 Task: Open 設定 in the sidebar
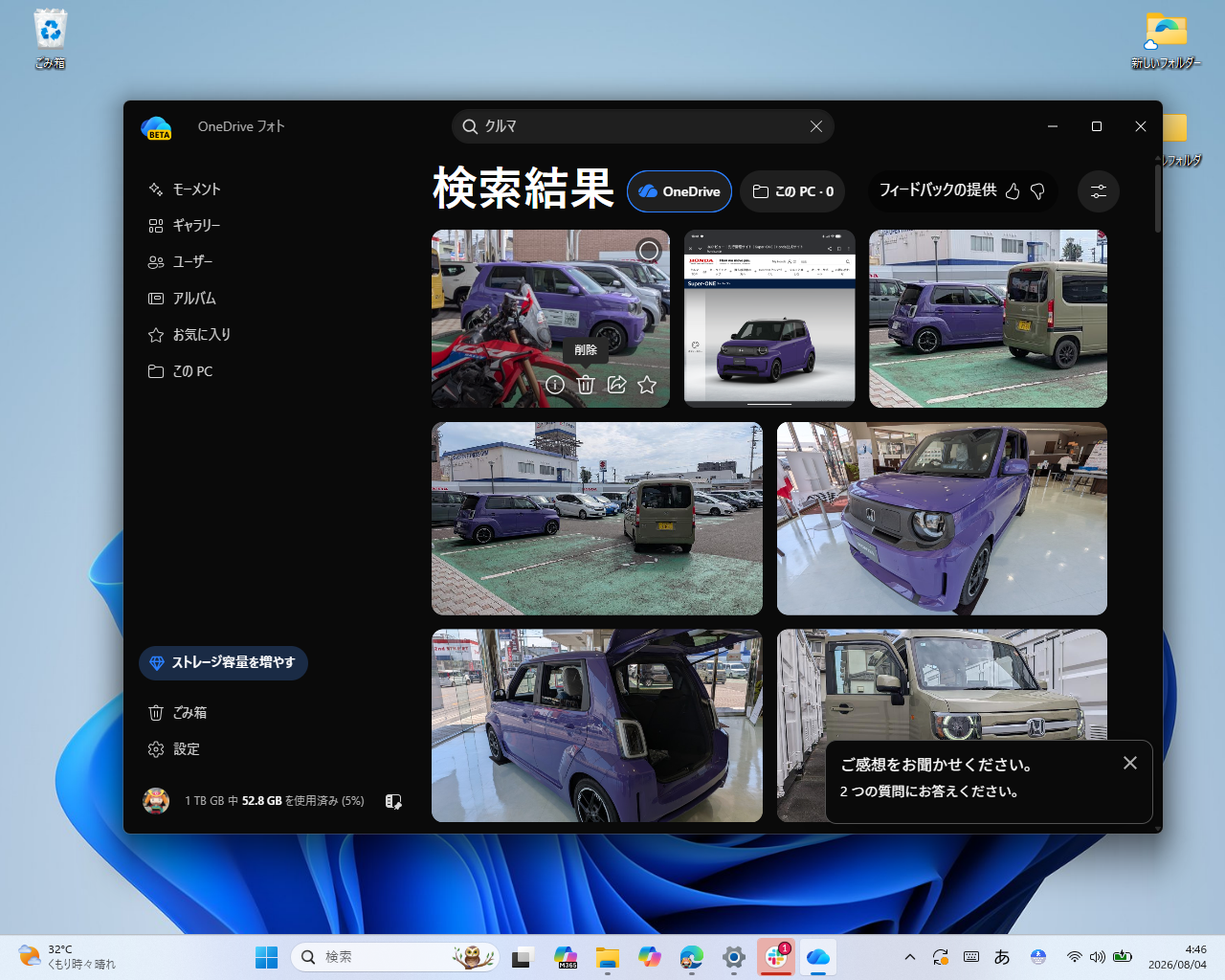(x=174, y=749)
